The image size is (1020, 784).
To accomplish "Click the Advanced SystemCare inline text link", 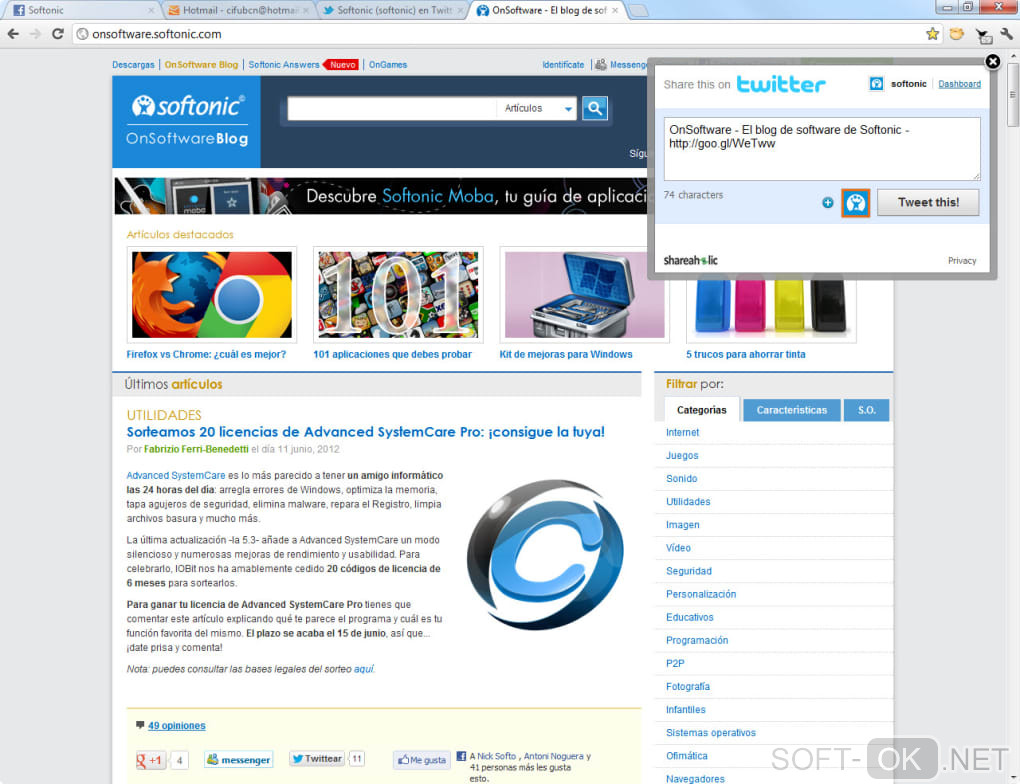I will click(x=176, y=476).
